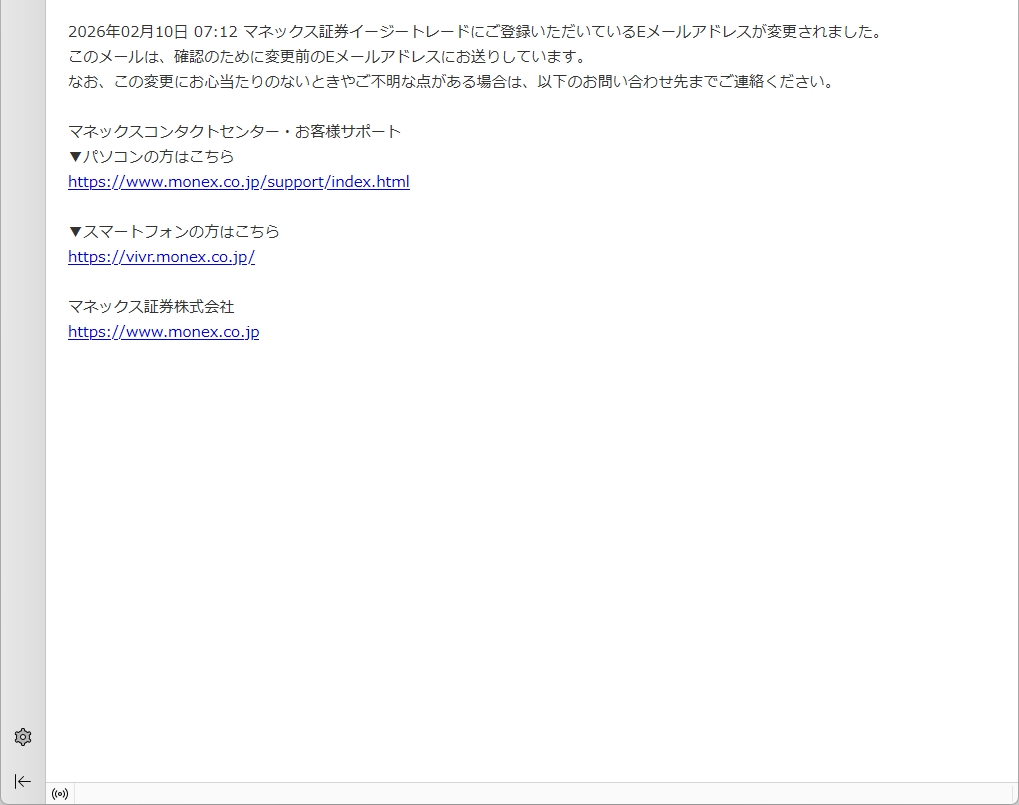Click the マネックスコンタクトセンター・お客様サポート heading
This screenshot has height=805, width=1019.
[234, 132]
